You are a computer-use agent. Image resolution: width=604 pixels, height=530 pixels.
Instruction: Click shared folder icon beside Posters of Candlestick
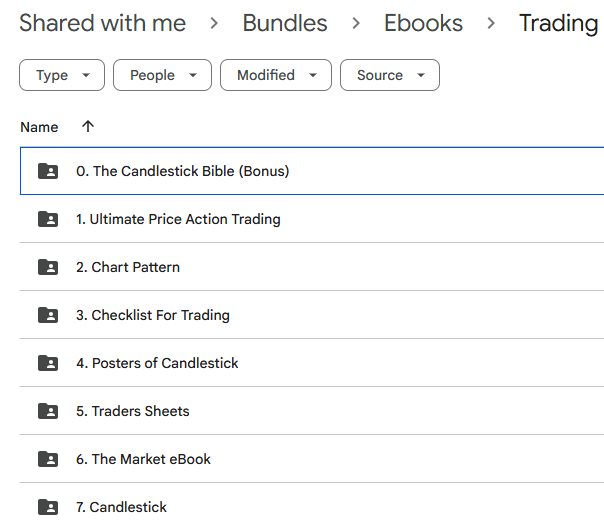click(48, 363)
